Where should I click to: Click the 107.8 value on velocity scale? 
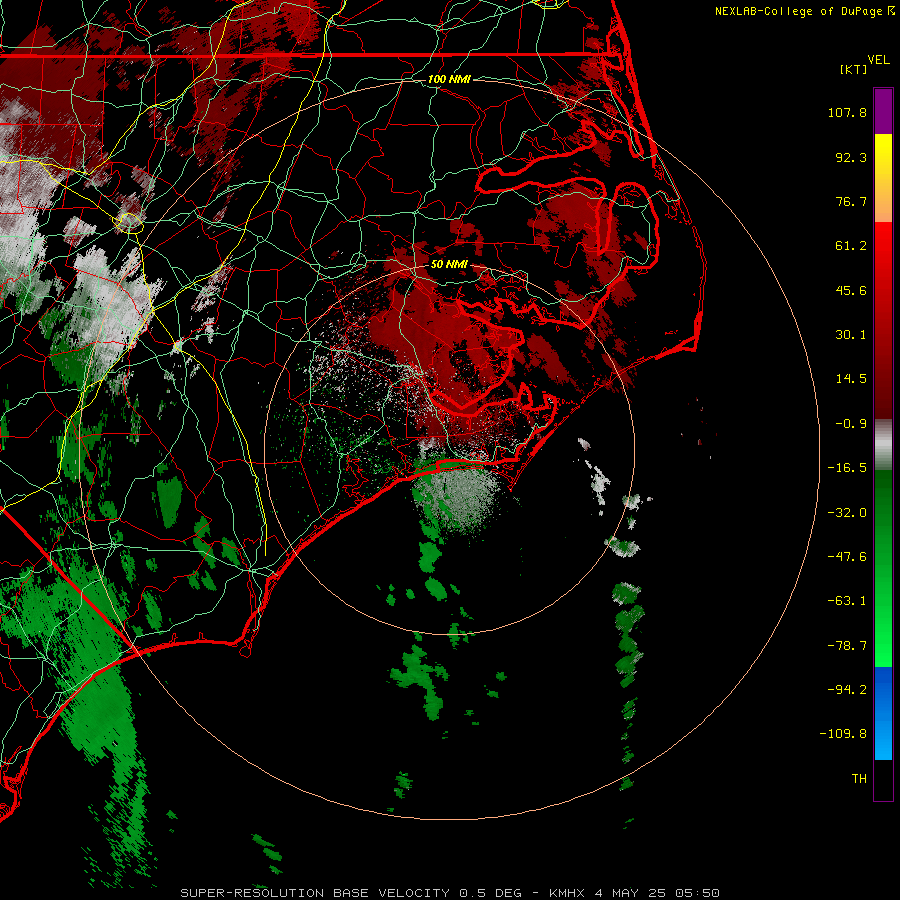(847, 112)
